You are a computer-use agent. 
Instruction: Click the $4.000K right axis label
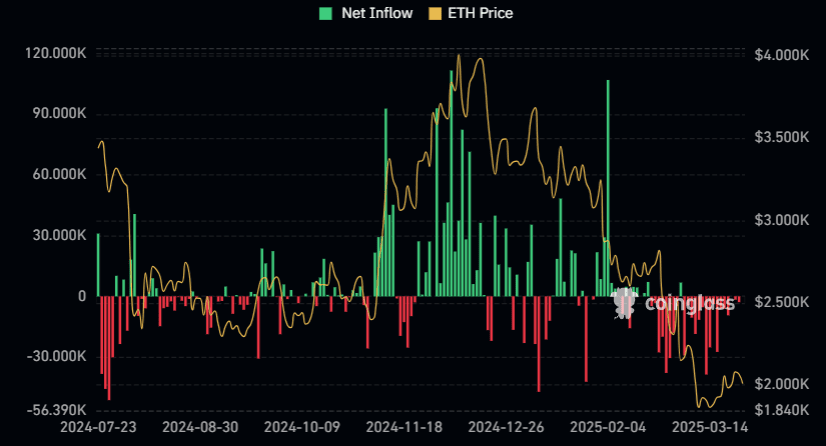[781, 54]
